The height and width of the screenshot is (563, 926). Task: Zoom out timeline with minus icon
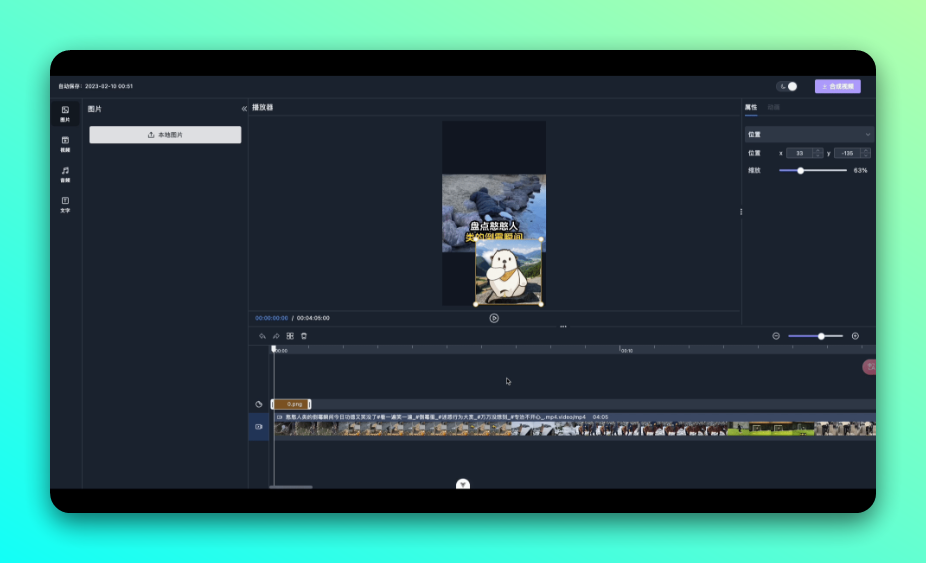pos(776,336)
